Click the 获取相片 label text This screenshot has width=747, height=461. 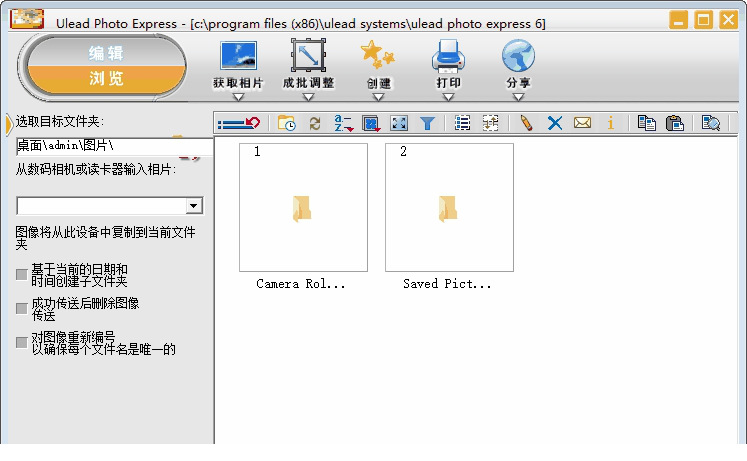[238, 83]
